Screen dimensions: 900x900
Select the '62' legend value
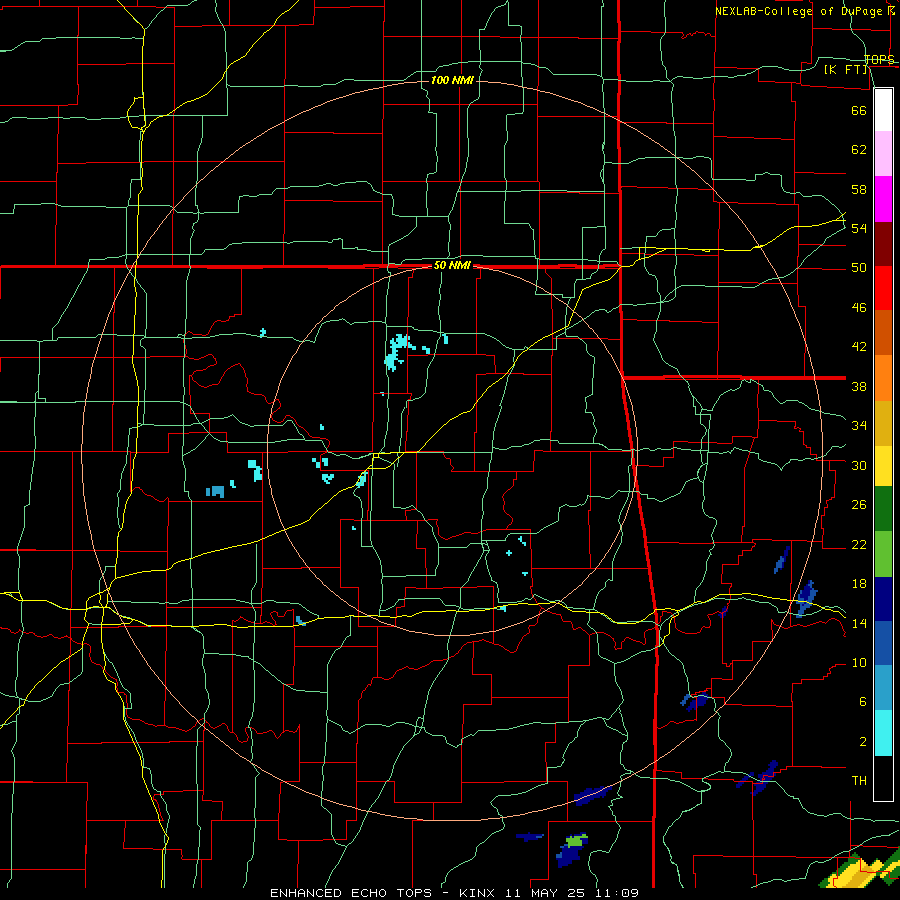859,150
